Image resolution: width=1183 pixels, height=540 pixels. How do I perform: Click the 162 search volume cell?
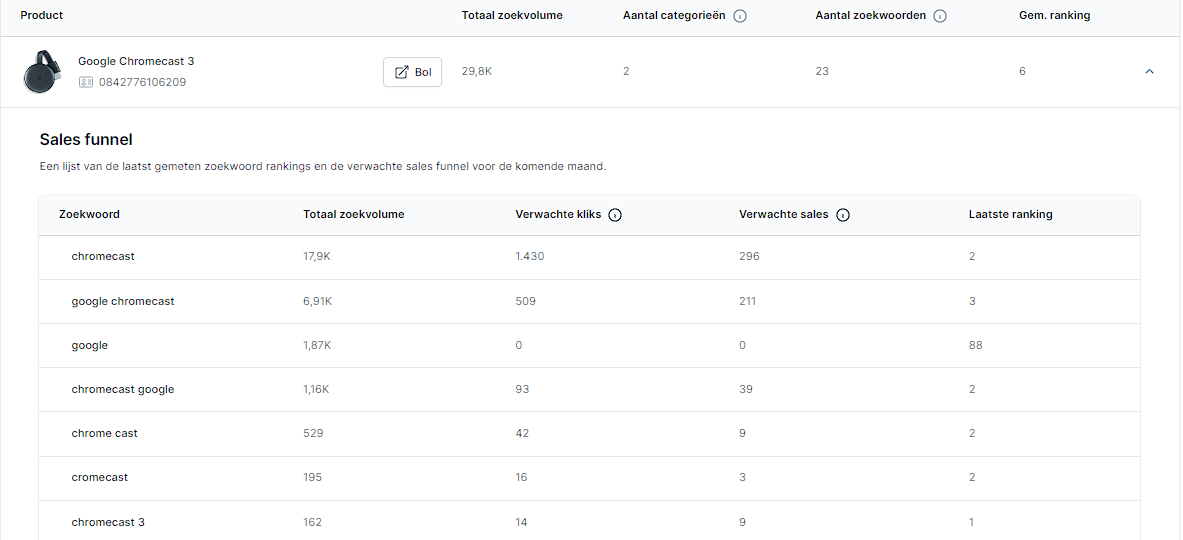coord(312,522)
